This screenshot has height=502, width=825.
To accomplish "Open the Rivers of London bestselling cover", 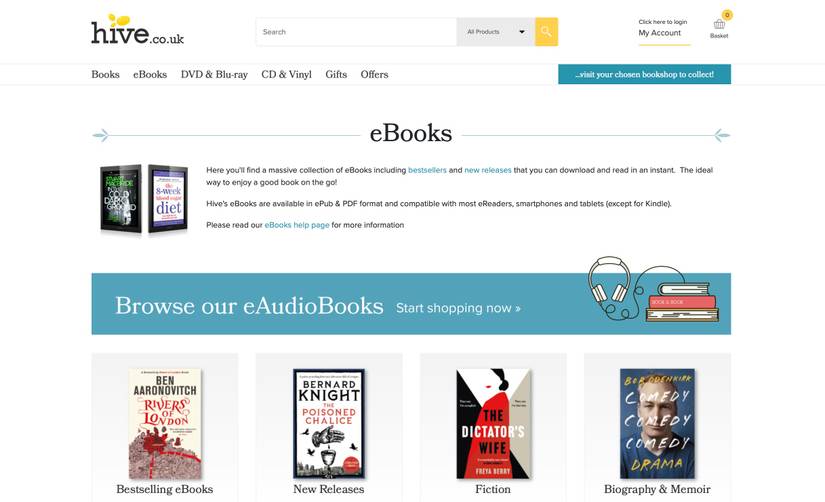I will 165,424.
